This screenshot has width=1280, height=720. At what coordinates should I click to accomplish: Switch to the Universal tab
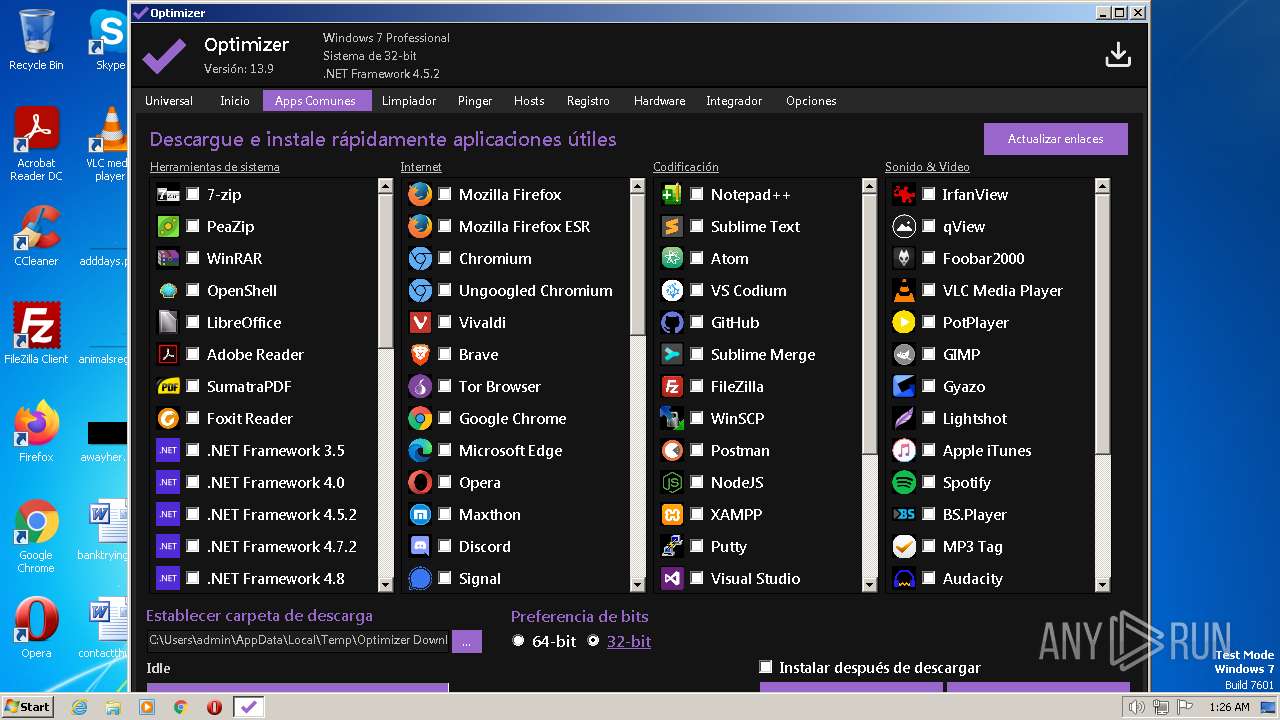click(x=169, y=101)
